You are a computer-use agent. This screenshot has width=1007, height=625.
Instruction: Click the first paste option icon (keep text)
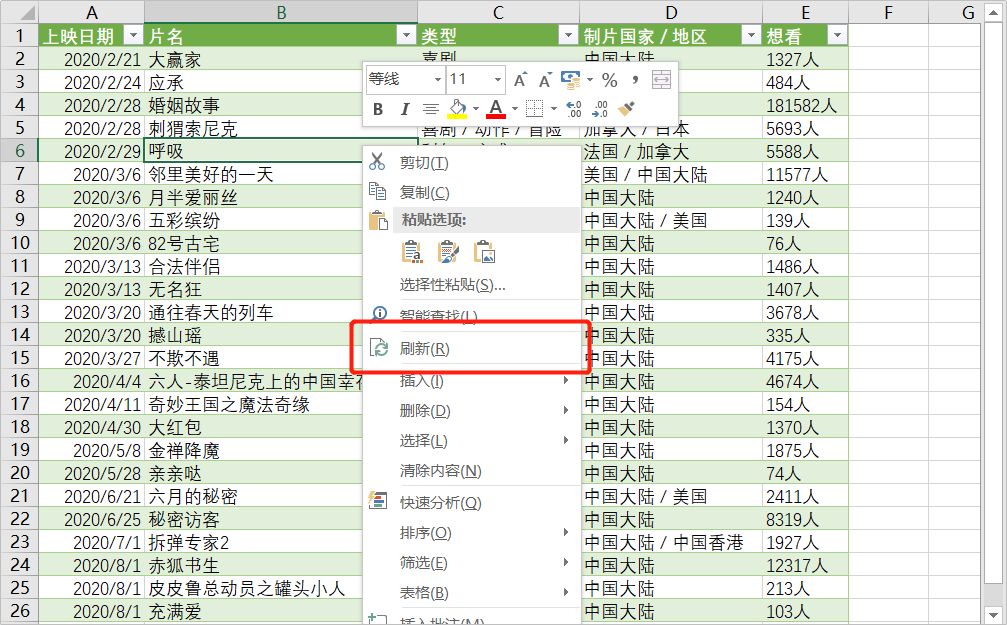click(x=412, y=252)
